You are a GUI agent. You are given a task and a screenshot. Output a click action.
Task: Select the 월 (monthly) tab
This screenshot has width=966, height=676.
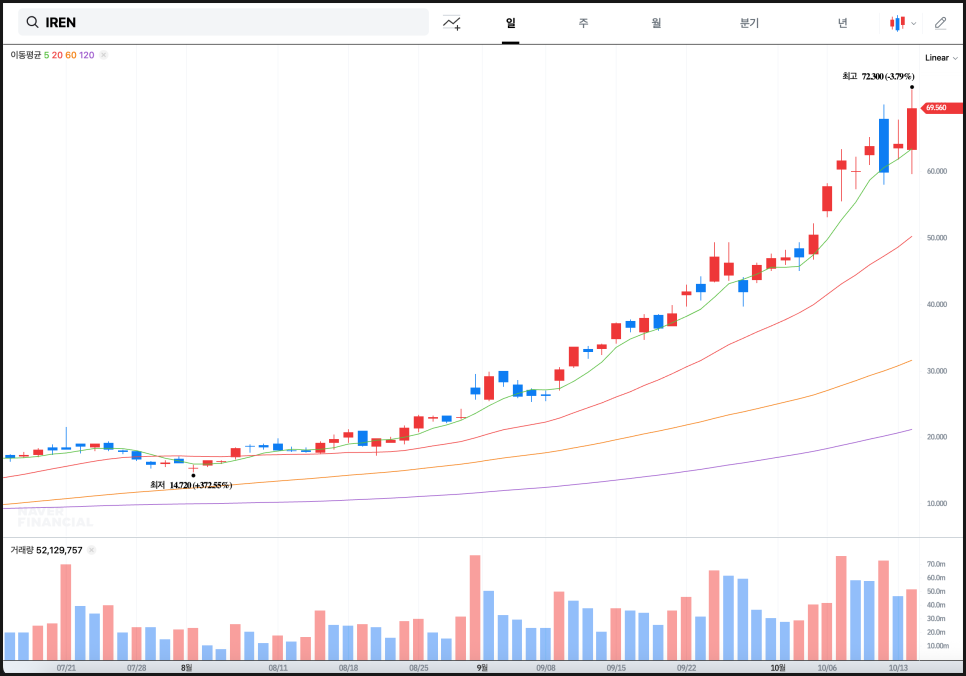click(656, 22)
